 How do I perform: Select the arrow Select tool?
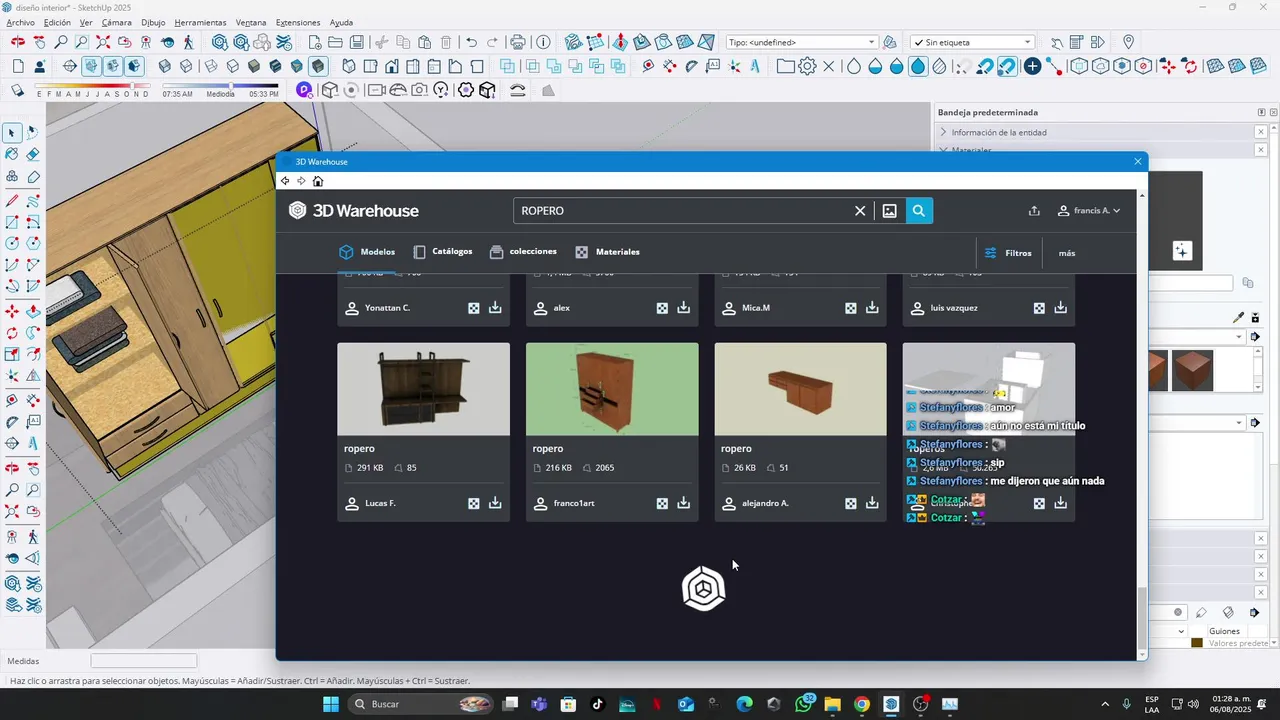click(12, 133)
